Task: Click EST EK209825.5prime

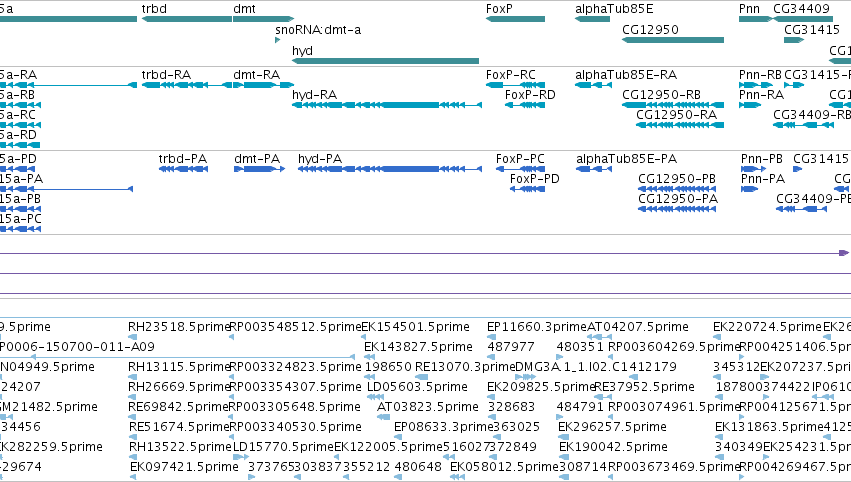Action: pos(542,387)
